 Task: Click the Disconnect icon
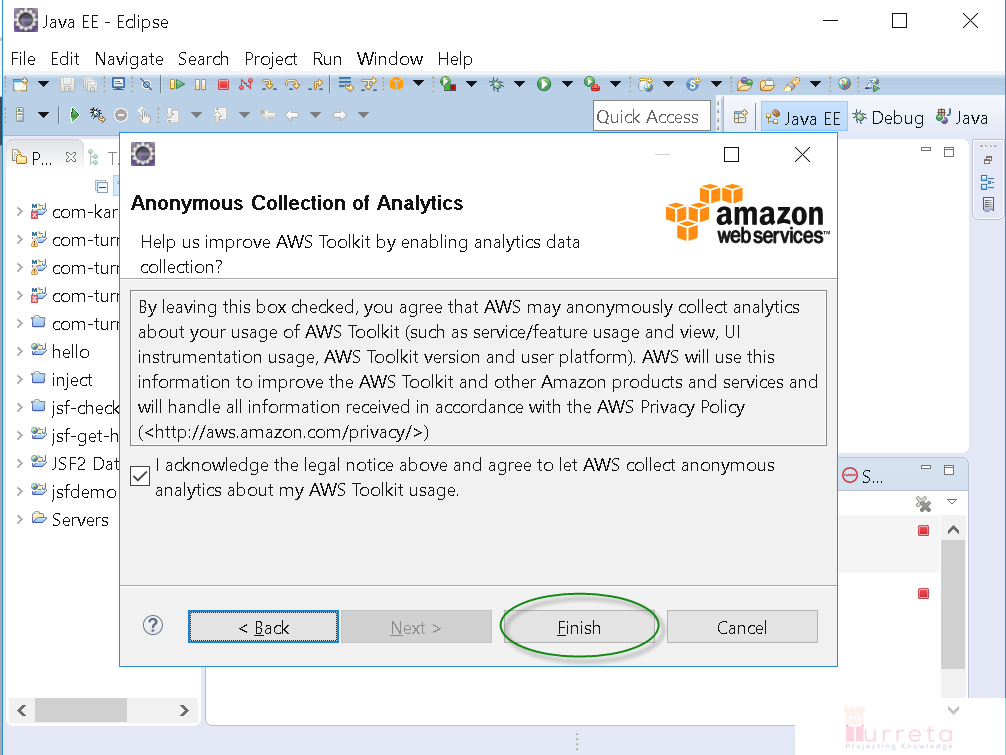click(246, 84)
